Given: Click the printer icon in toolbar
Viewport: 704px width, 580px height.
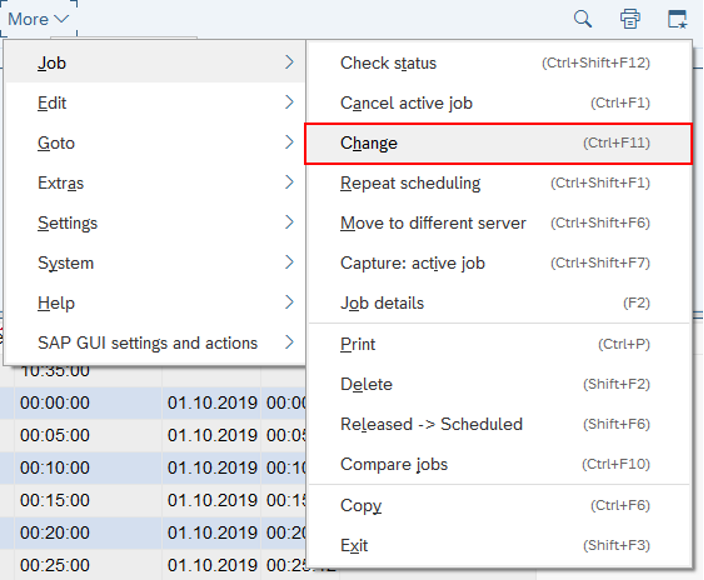Looking at the screenshot, I should point(630,19).
